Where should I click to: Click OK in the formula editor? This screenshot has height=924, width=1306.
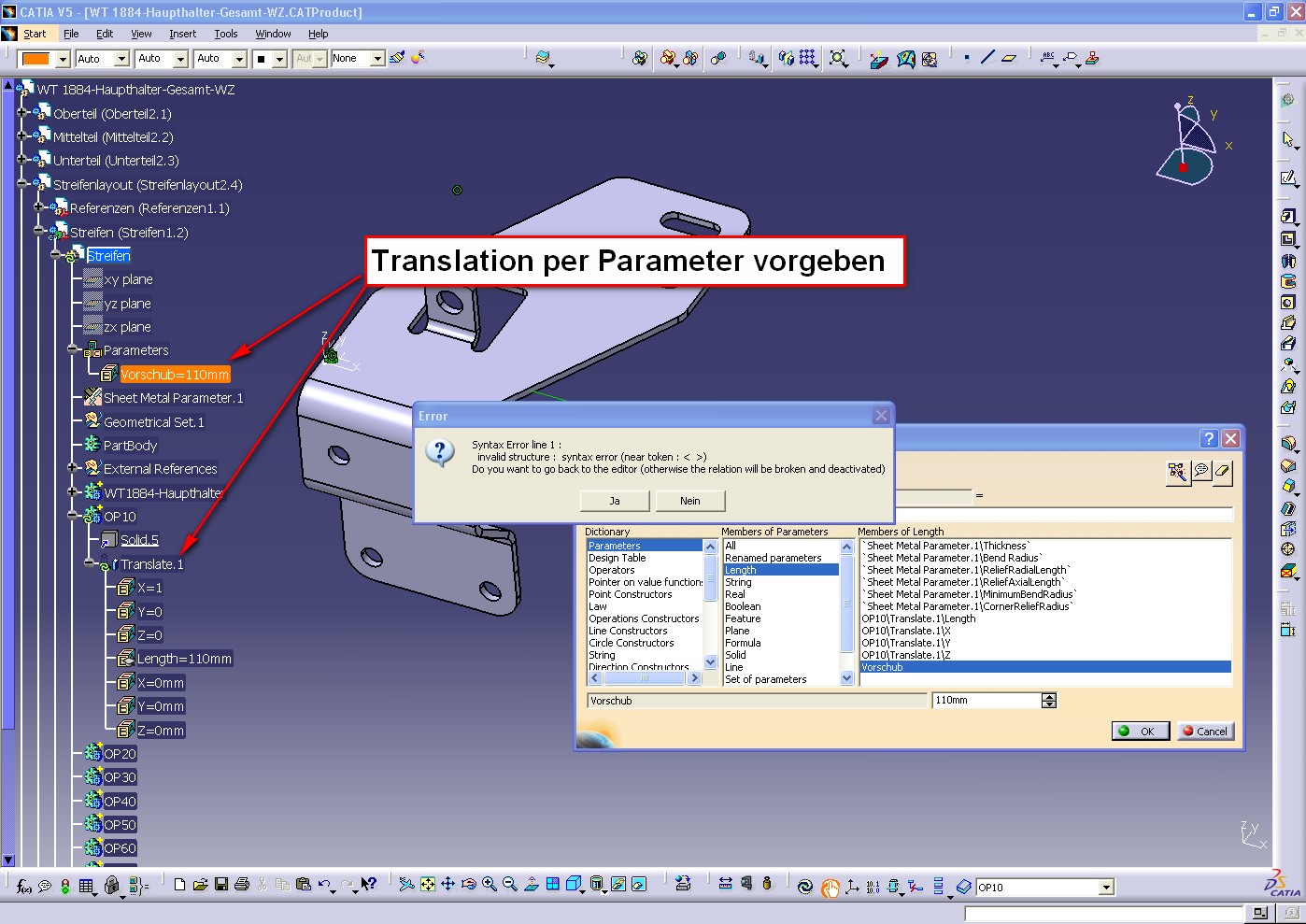coord(1141,731)
